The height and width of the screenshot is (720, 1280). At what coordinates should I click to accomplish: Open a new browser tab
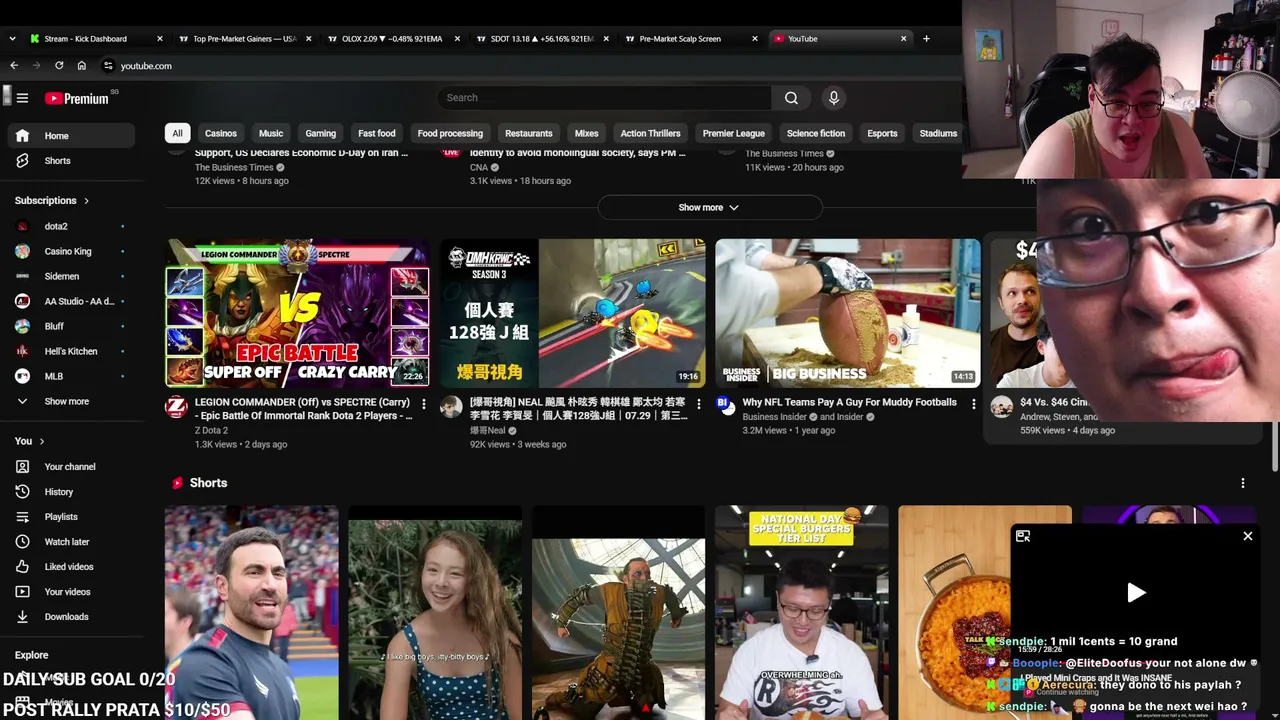(926, 39)
